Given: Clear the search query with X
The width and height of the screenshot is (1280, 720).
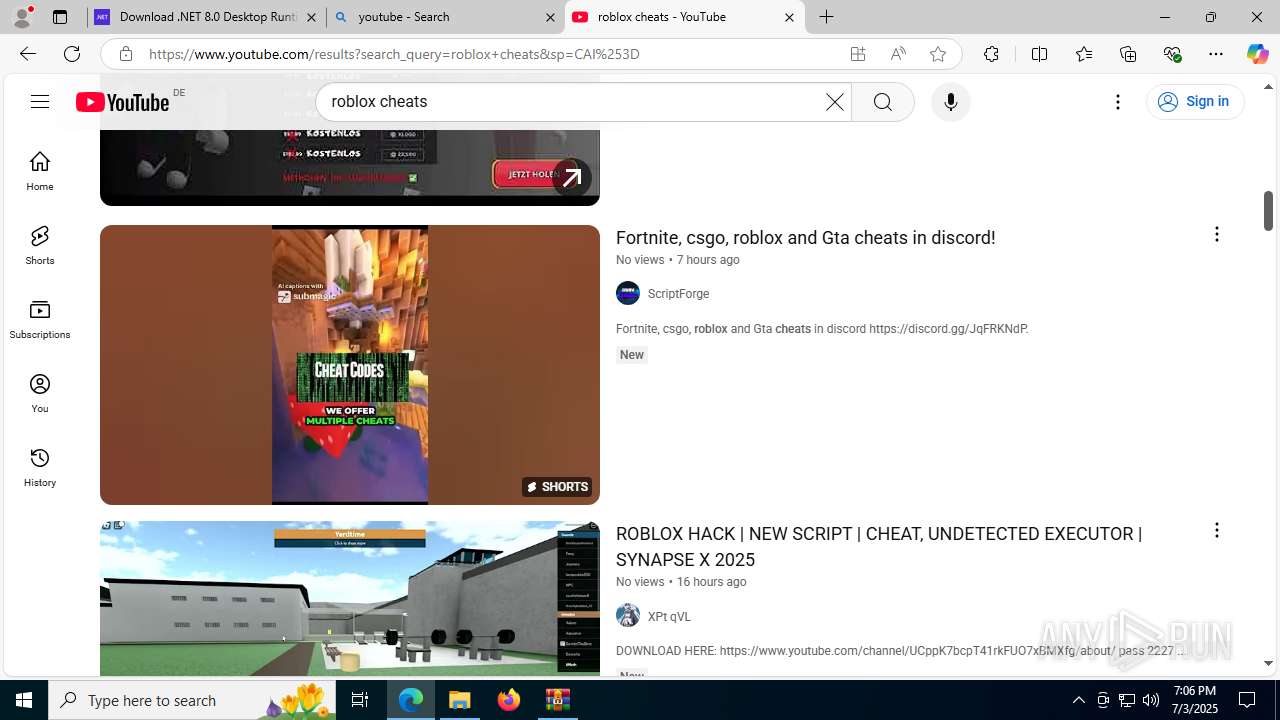Looking at the screenshot, I should pyautogui.click(x=834, y=102).
